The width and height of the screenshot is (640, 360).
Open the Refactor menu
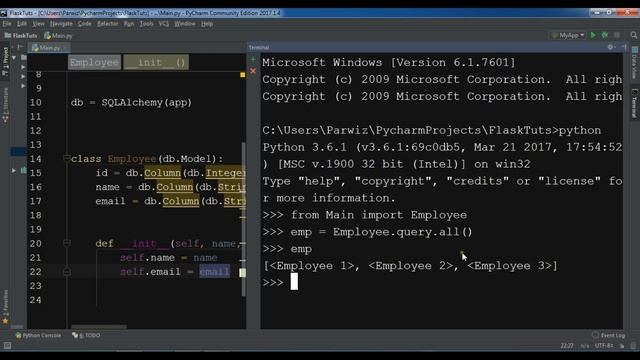pyautogui.click(x=107, y=24)
